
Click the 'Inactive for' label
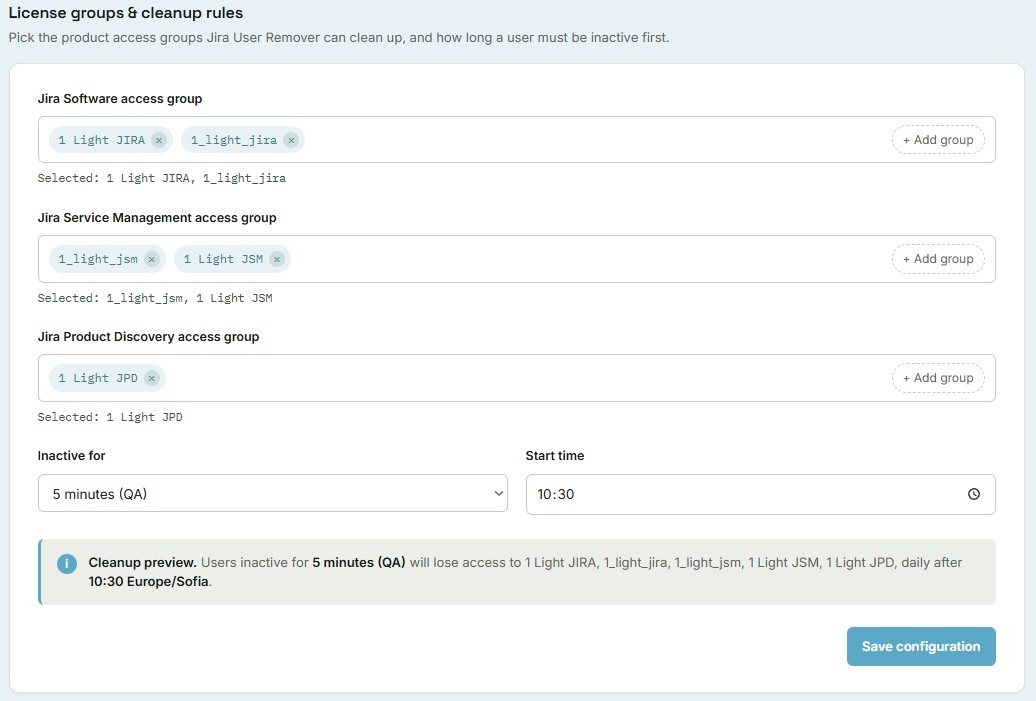(x=71, y=455)
